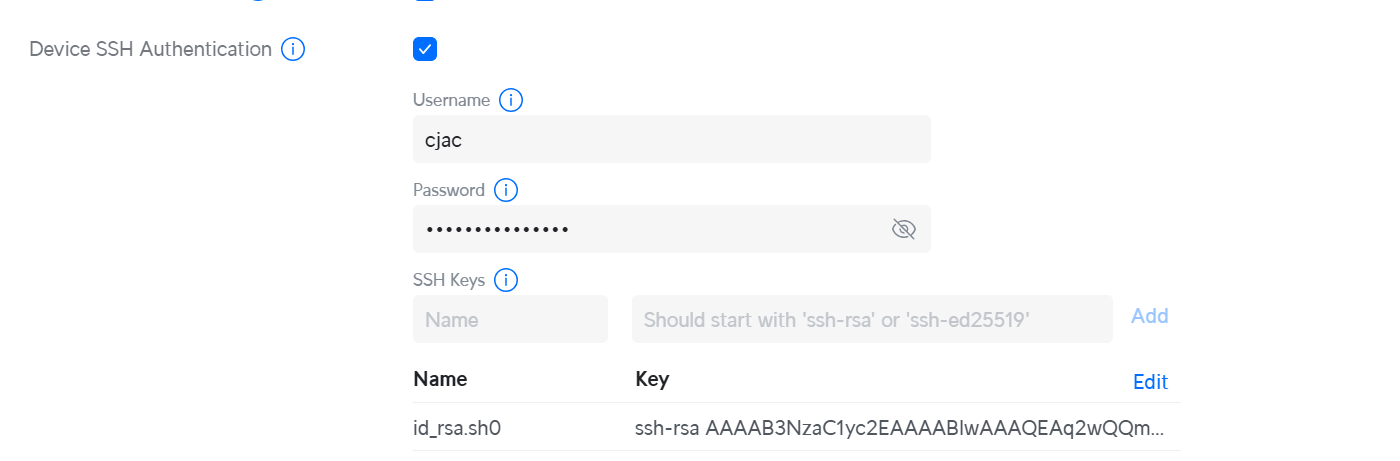Click info icon beside Device SSH Authentication
The image size is (1400, 461).
pos(293,49)
